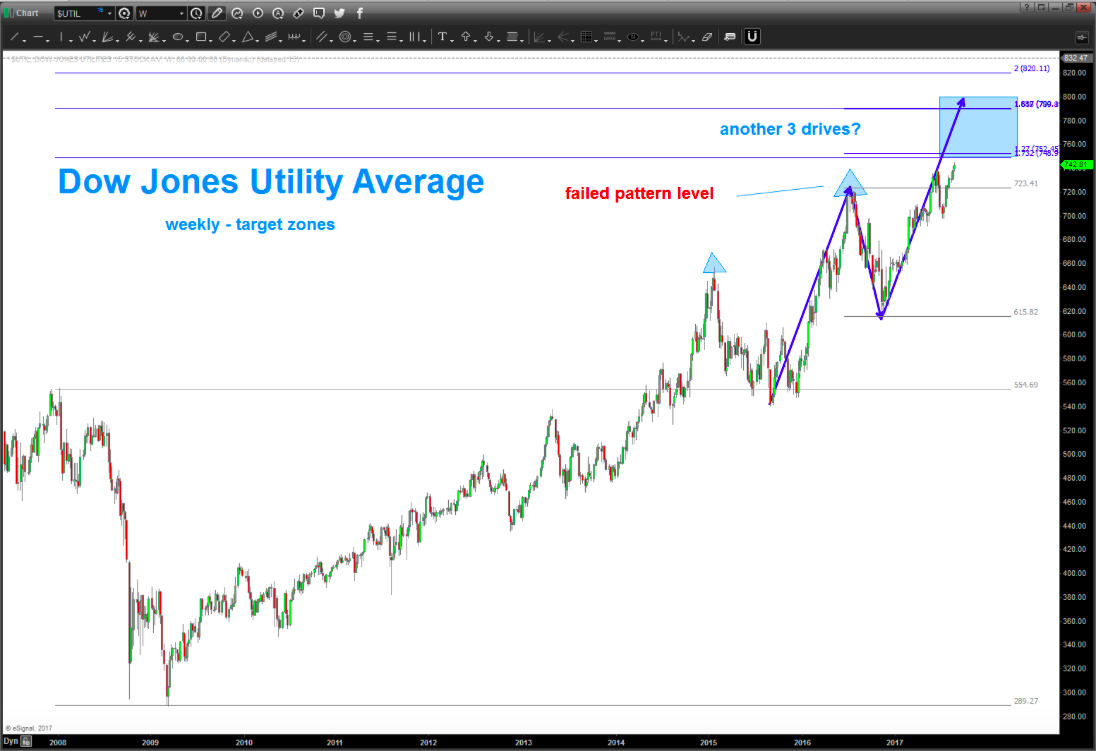Click the 2012 label on time axis
The width and height of the screenshot is (1096, 751).
pos(428,743)
